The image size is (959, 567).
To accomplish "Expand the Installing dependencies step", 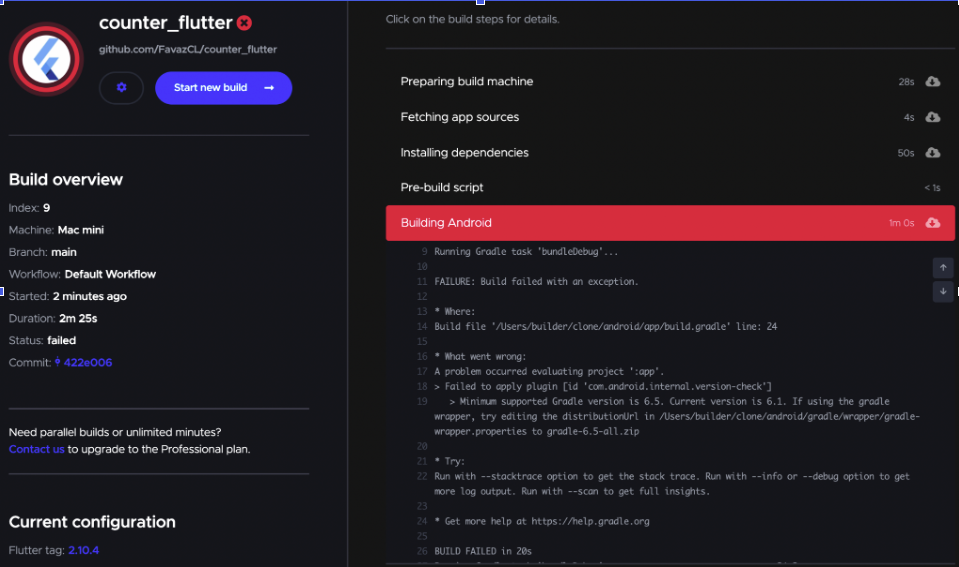I will (x=670, y=152).
